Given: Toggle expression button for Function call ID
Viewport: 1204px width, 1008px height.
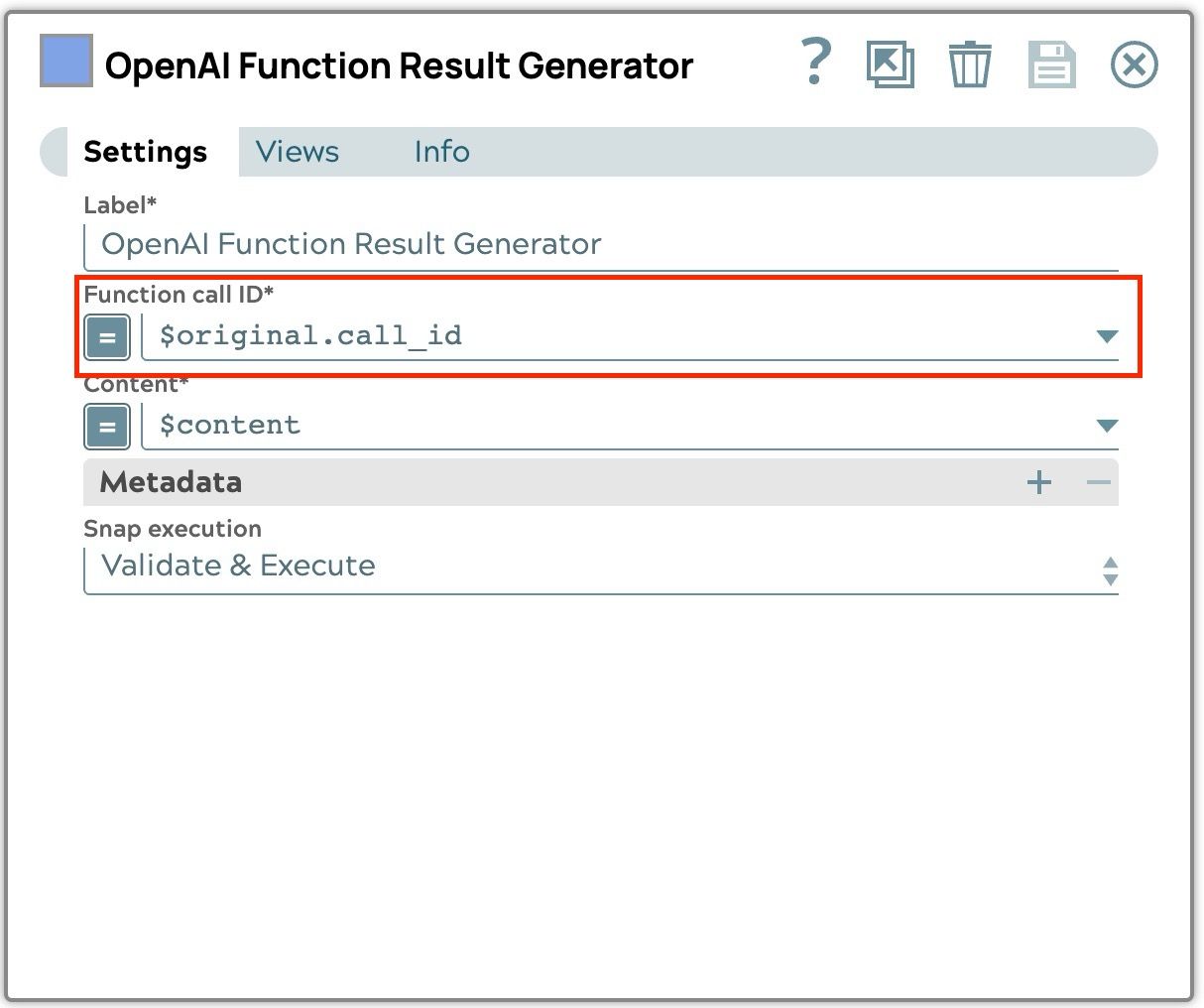Looking at the screenshot, I should tap(107, 337).
